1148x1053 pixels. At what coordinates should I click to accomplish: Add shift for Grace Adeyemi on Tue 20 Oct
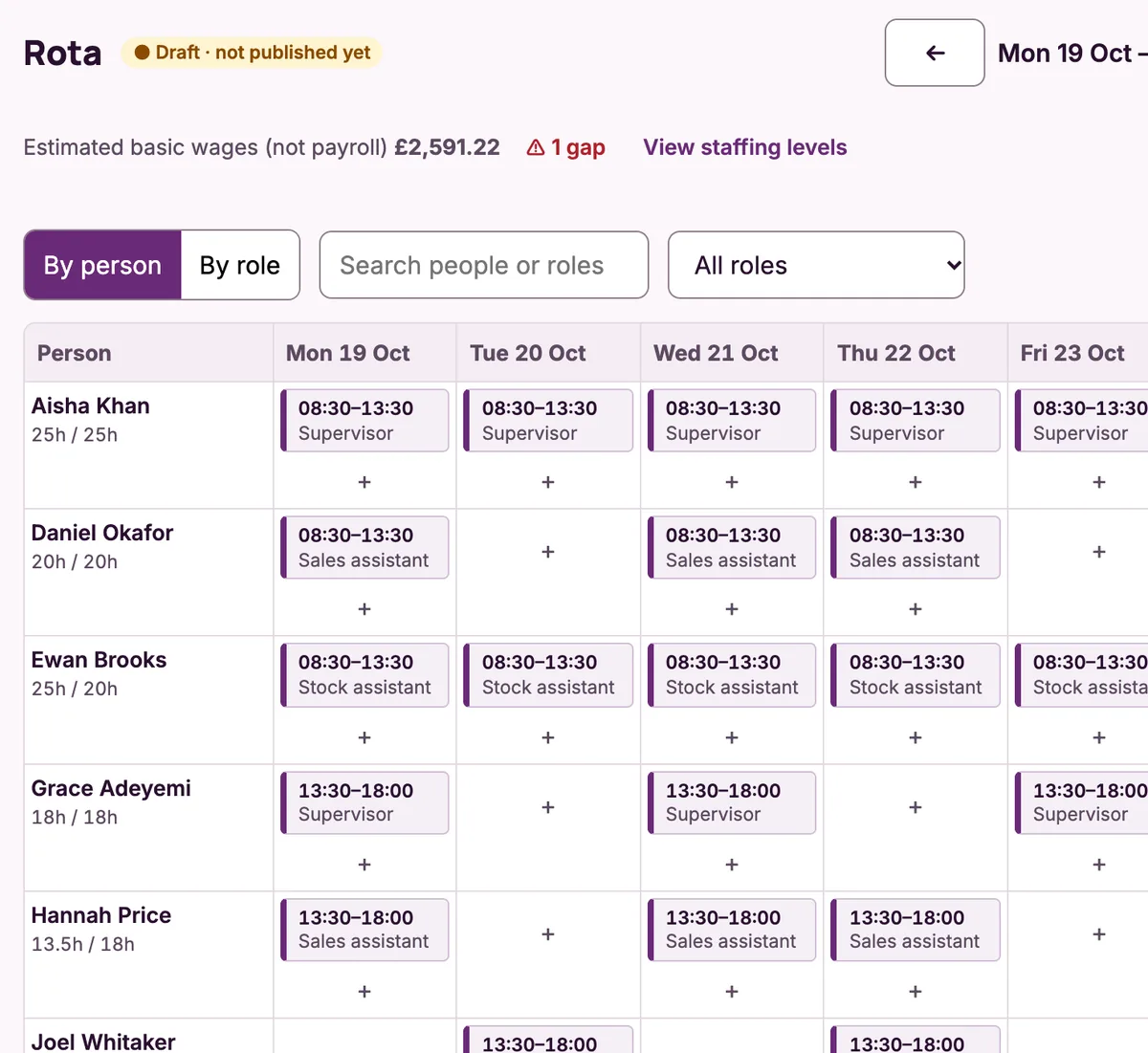(548, 807)
